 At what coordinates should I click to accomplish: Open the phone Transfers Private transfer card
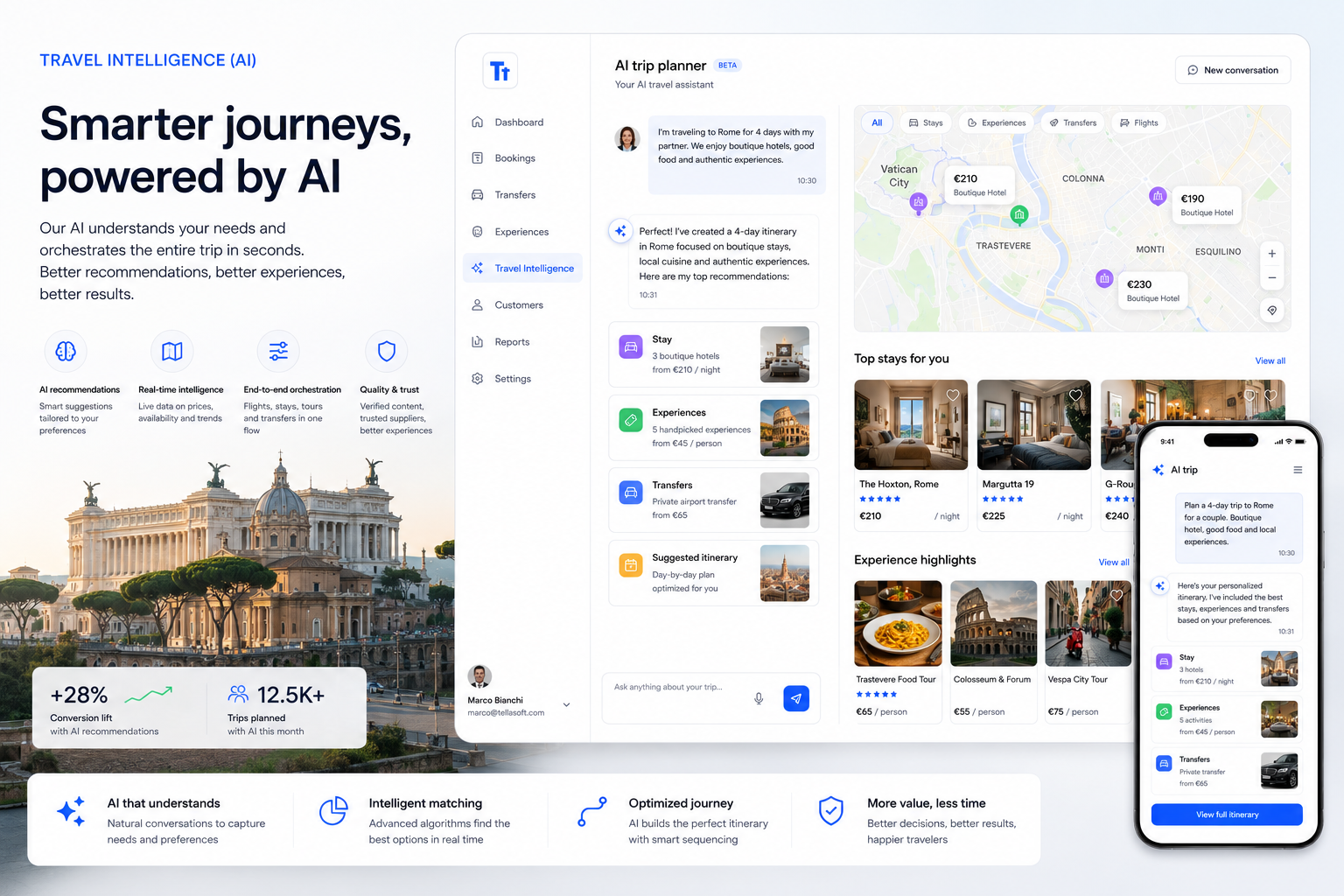tap(1227, 771)
